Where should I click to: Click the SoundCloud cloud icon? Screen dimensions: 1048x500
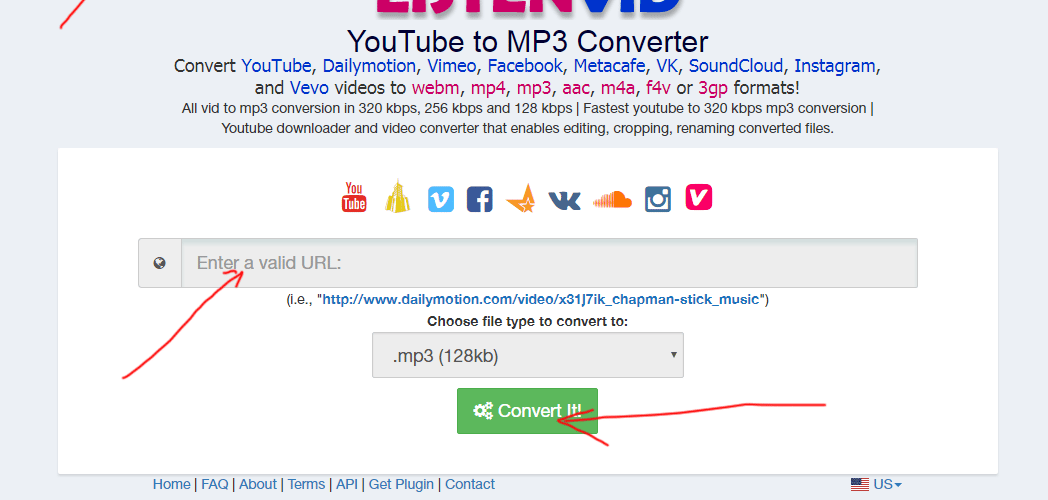point(612,199)
